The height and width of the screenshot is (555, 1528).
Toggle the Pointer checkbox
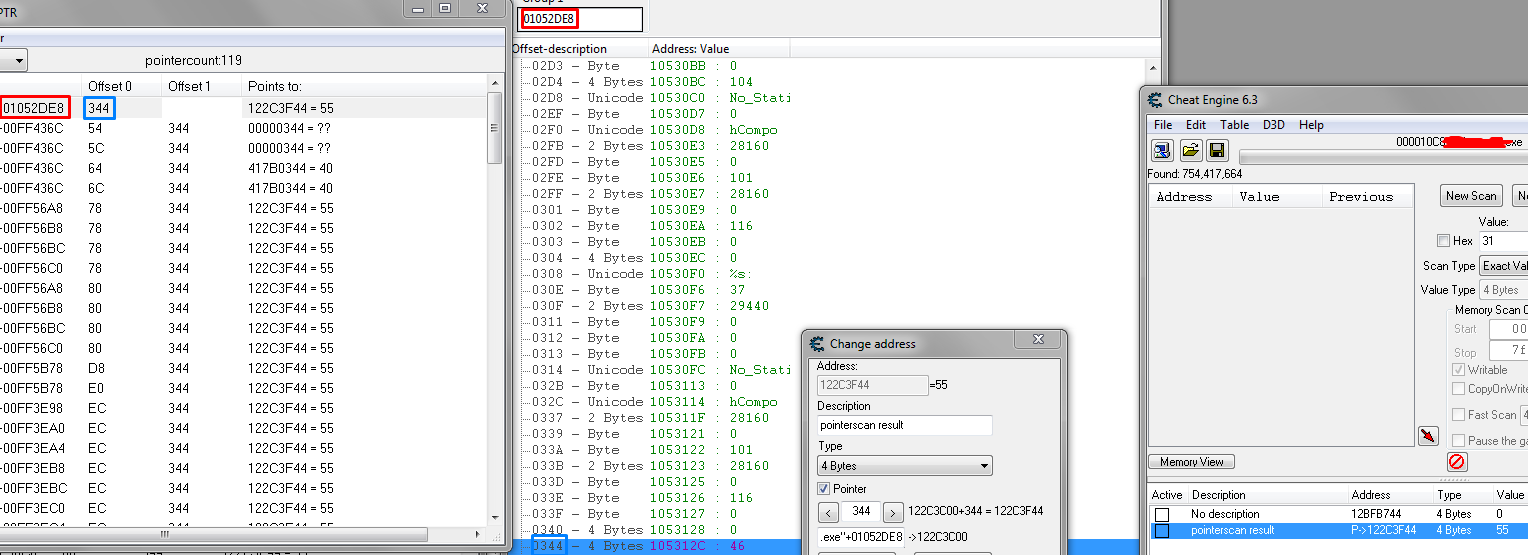824,489
